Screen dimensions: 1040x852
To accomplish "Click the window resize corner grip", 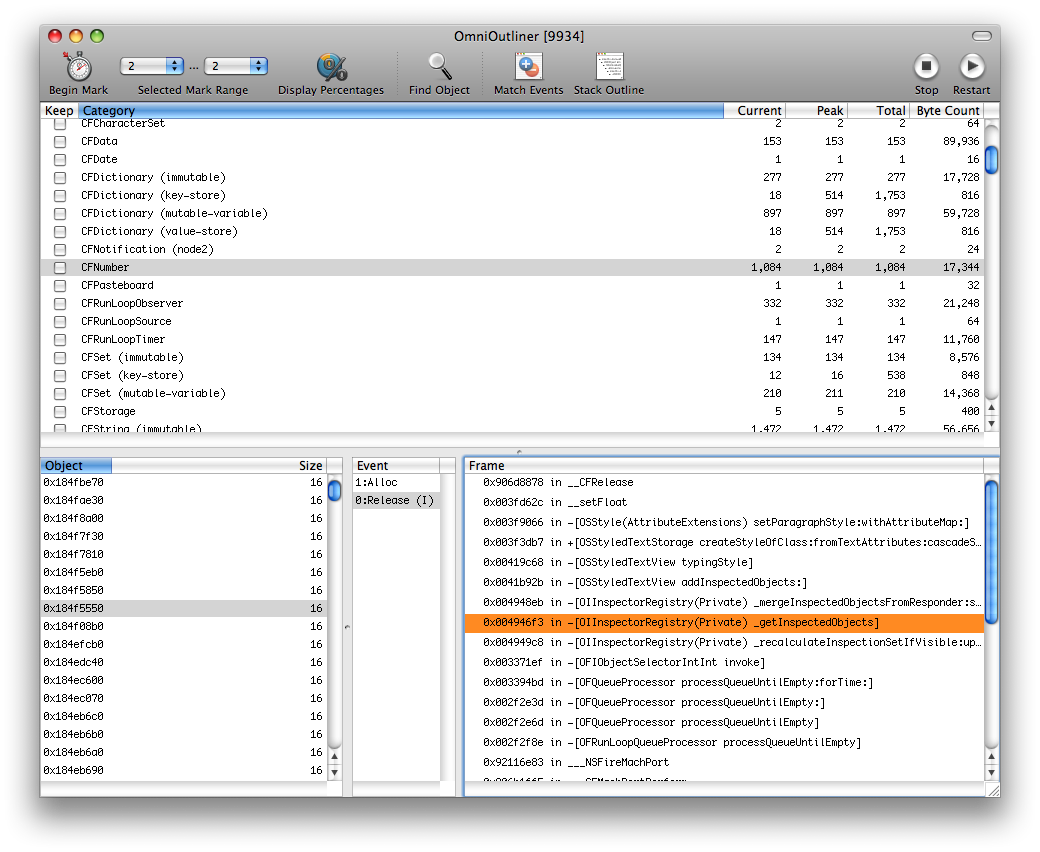I will point(993,789).
